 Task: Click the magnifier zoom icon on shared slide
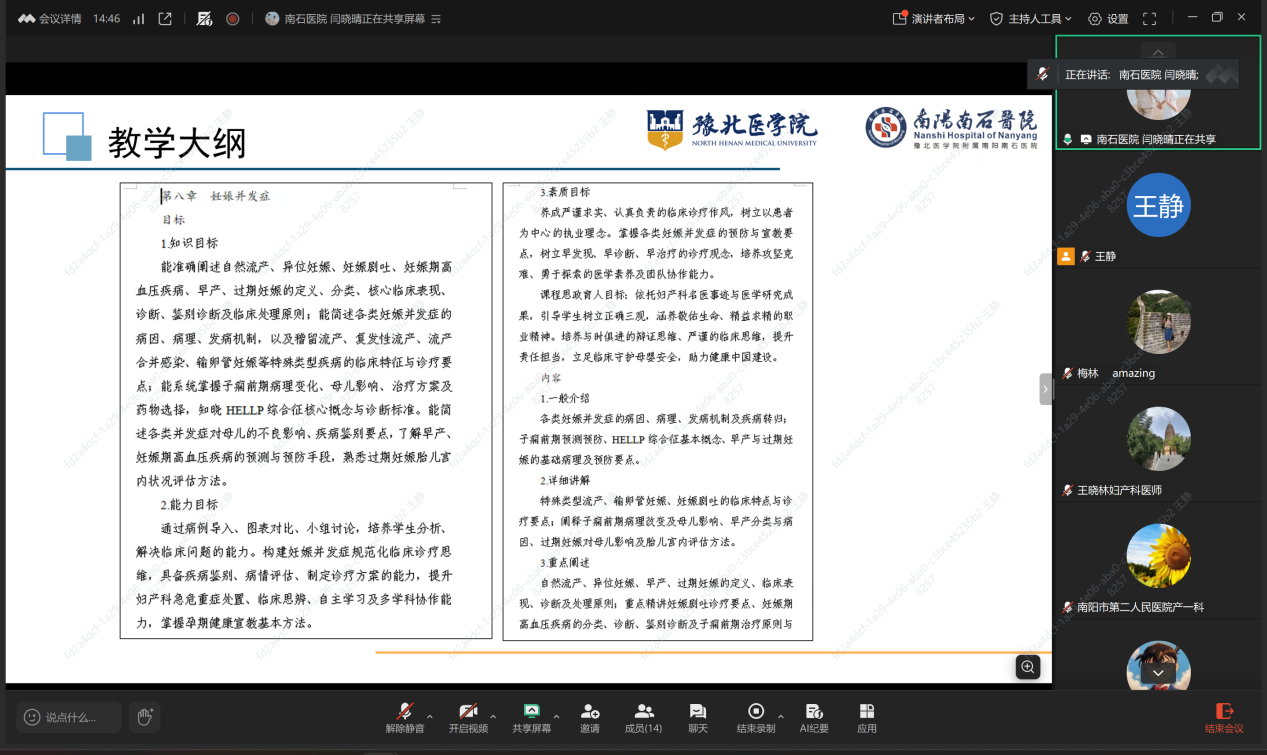(x=1028, y=667)
